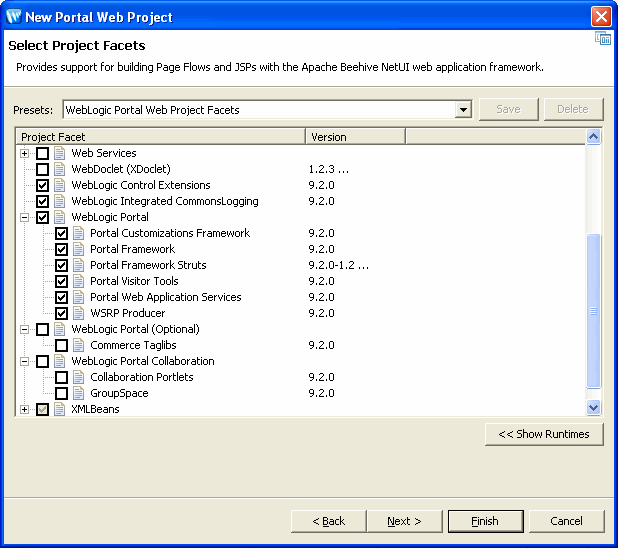Click the WebLogic Control Extensions facet icon
This screenshot has height=549, width=618.
pyautogui.click(x=60, y=185)
